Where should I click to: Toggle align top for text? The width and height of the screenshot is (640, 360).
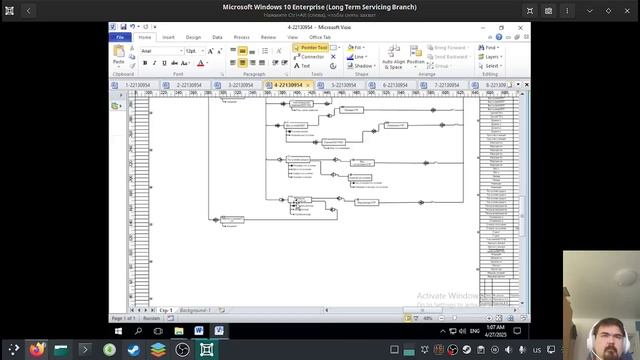[x=233, y=51]
